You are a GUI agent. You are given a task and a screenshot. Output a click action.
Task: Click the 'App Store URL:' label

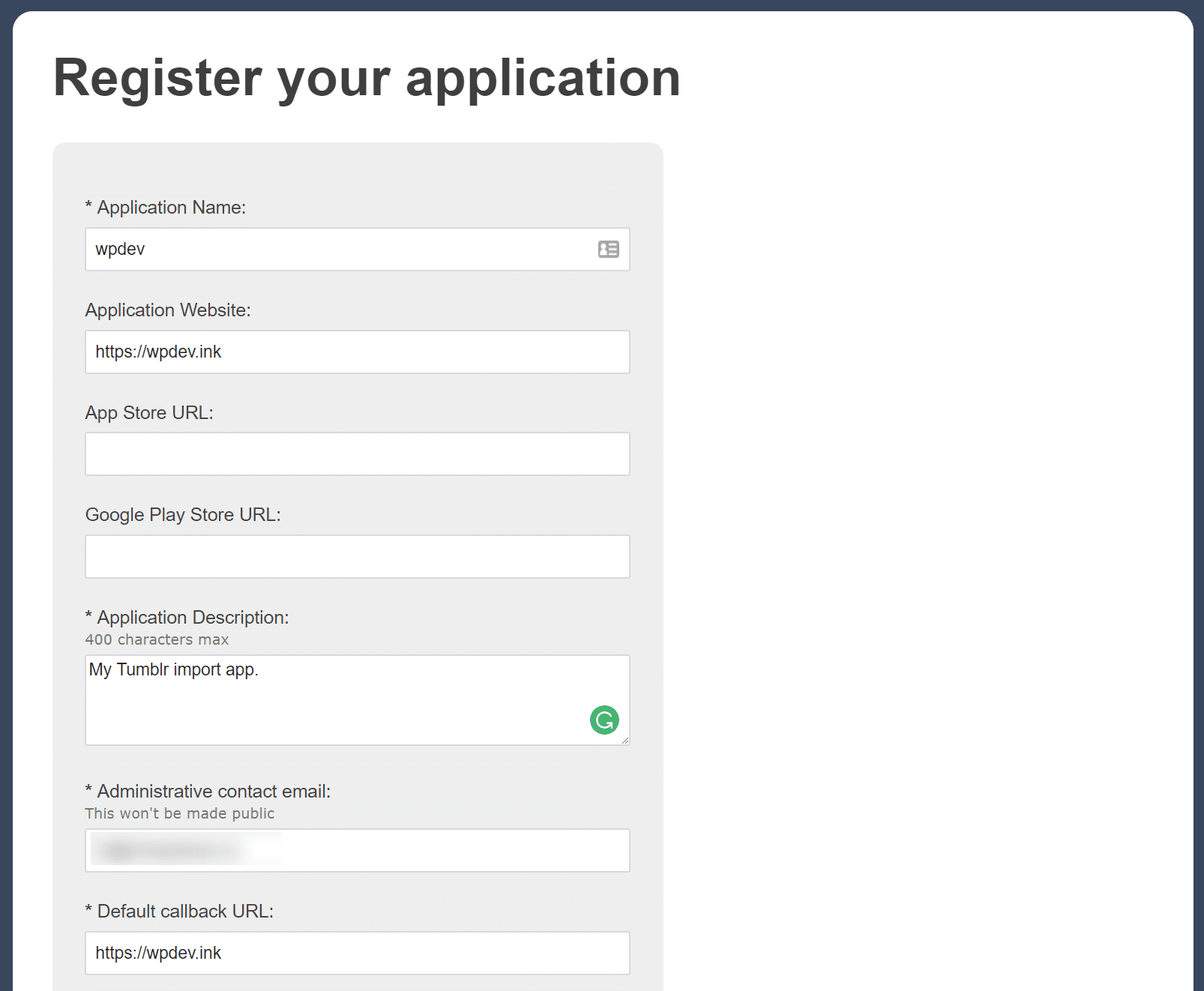[149, 412]
